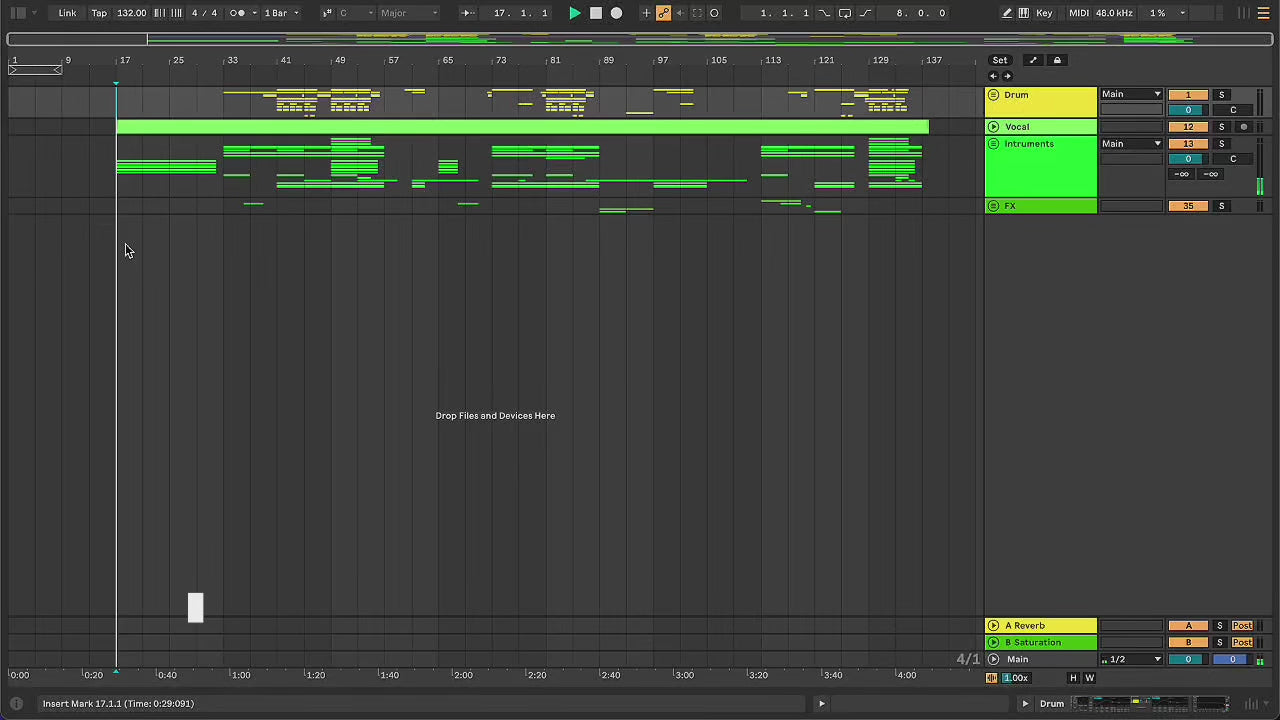Click the Stop button in transport
Viewport: 1280px width, 720px height.
coord(596,13)
